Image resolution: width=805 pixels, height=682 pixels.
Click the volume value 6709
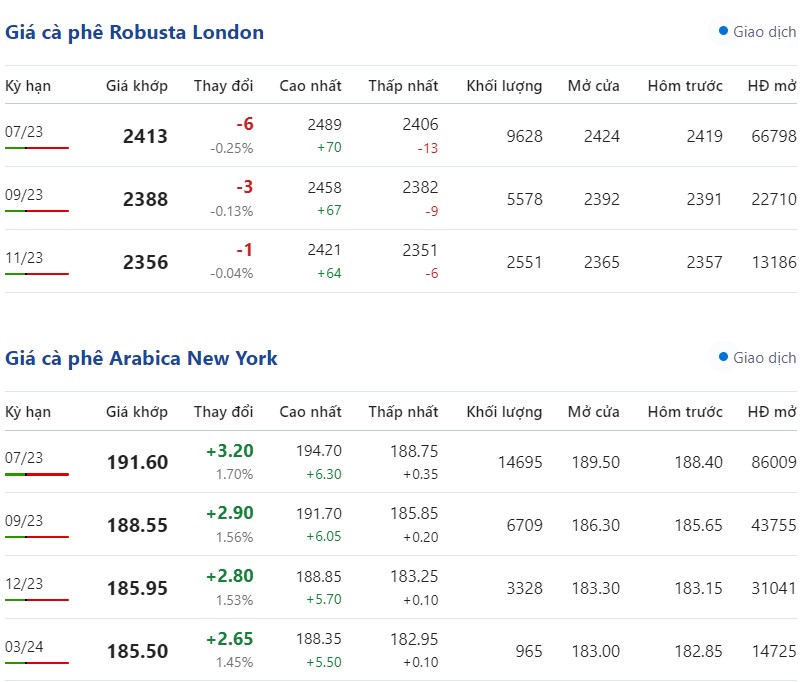click(x=524, y=525)
